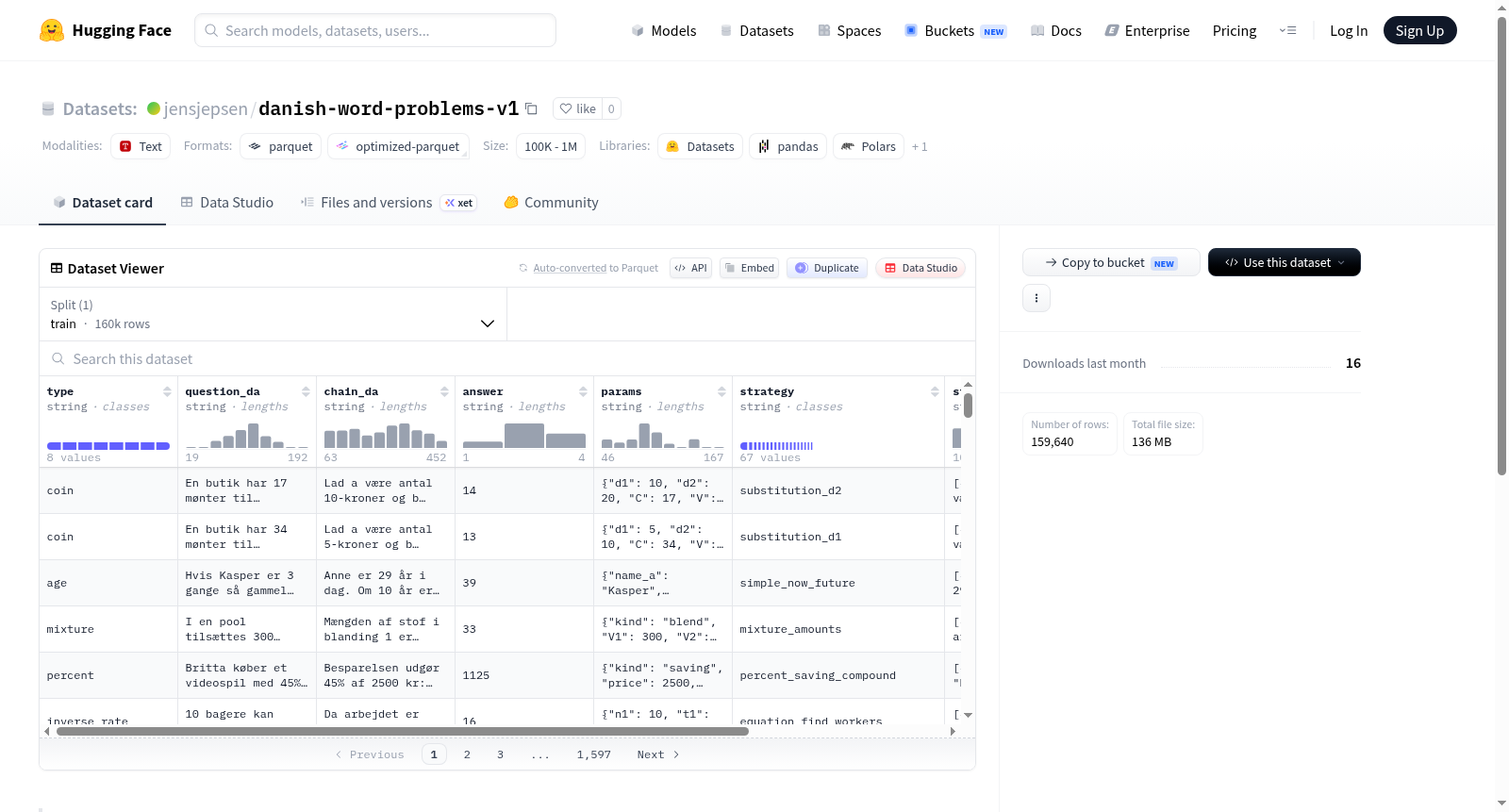Open Data Studio from the viewer header
The image size is (1509, 812).
920,268
